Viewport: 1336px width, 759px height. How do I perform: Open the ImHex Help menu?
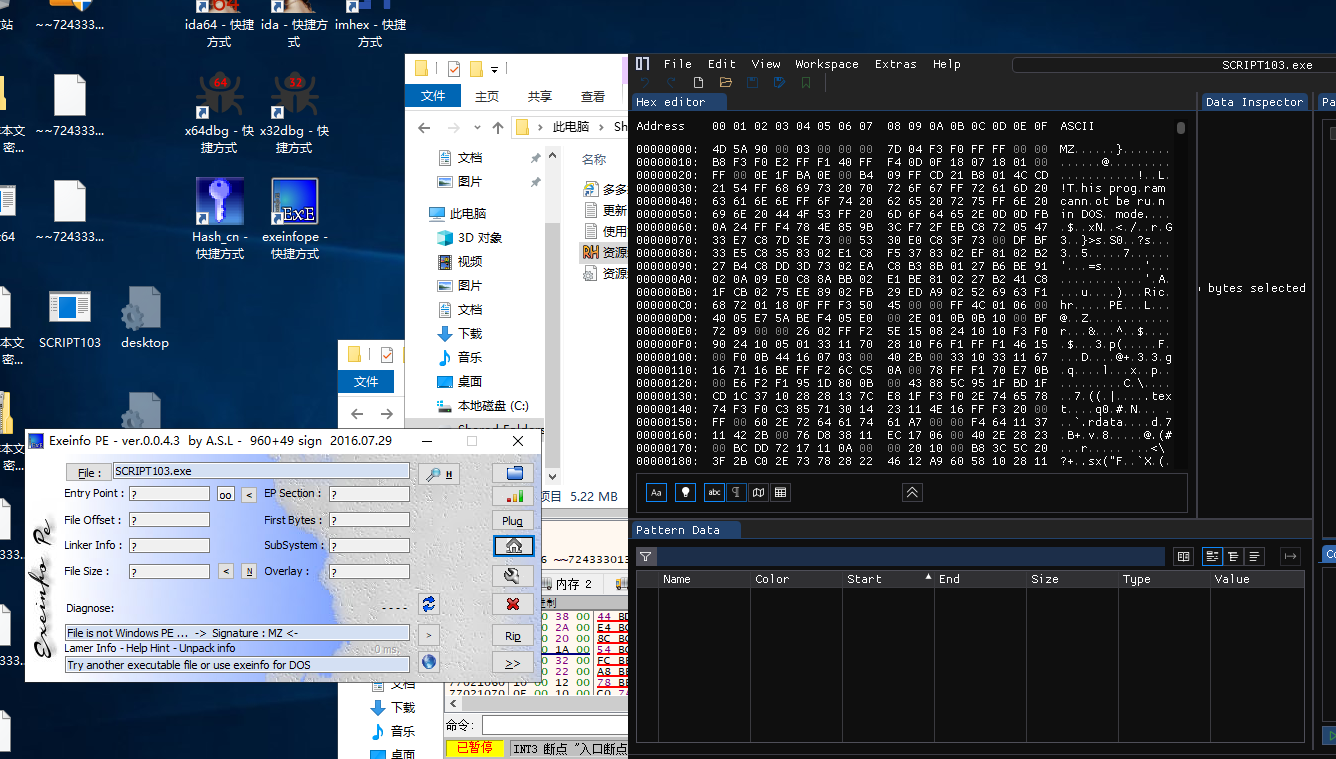pyautogui.click(x=947, y=64)
